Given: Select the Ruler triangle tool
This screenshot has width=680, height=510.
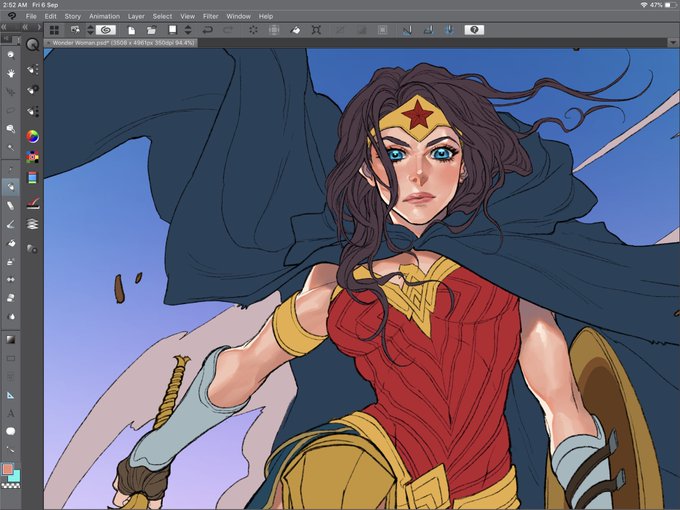Looking at the screenshot, I should 11,395.
